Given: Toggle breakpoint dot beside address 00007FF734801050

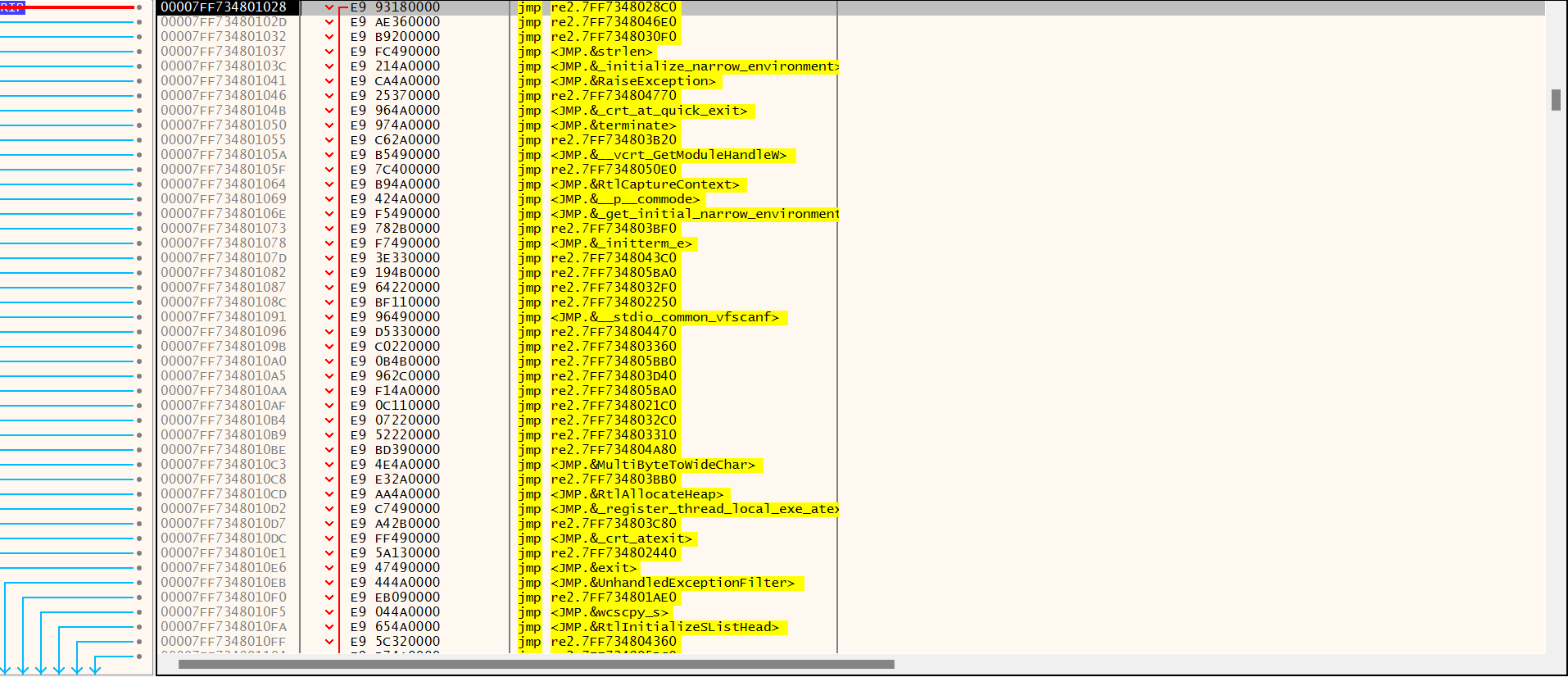Looking at the screenshot, I should point(139,125).
